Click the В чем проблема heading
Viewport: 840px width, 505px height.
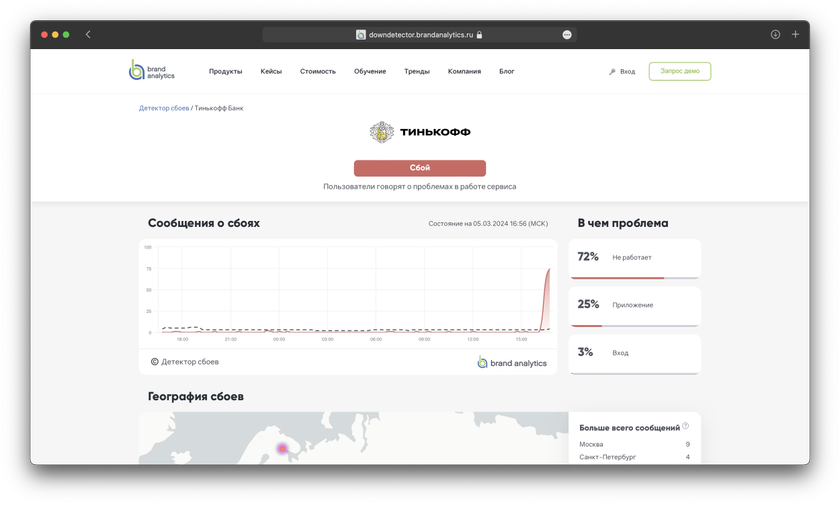coord(622,223)
